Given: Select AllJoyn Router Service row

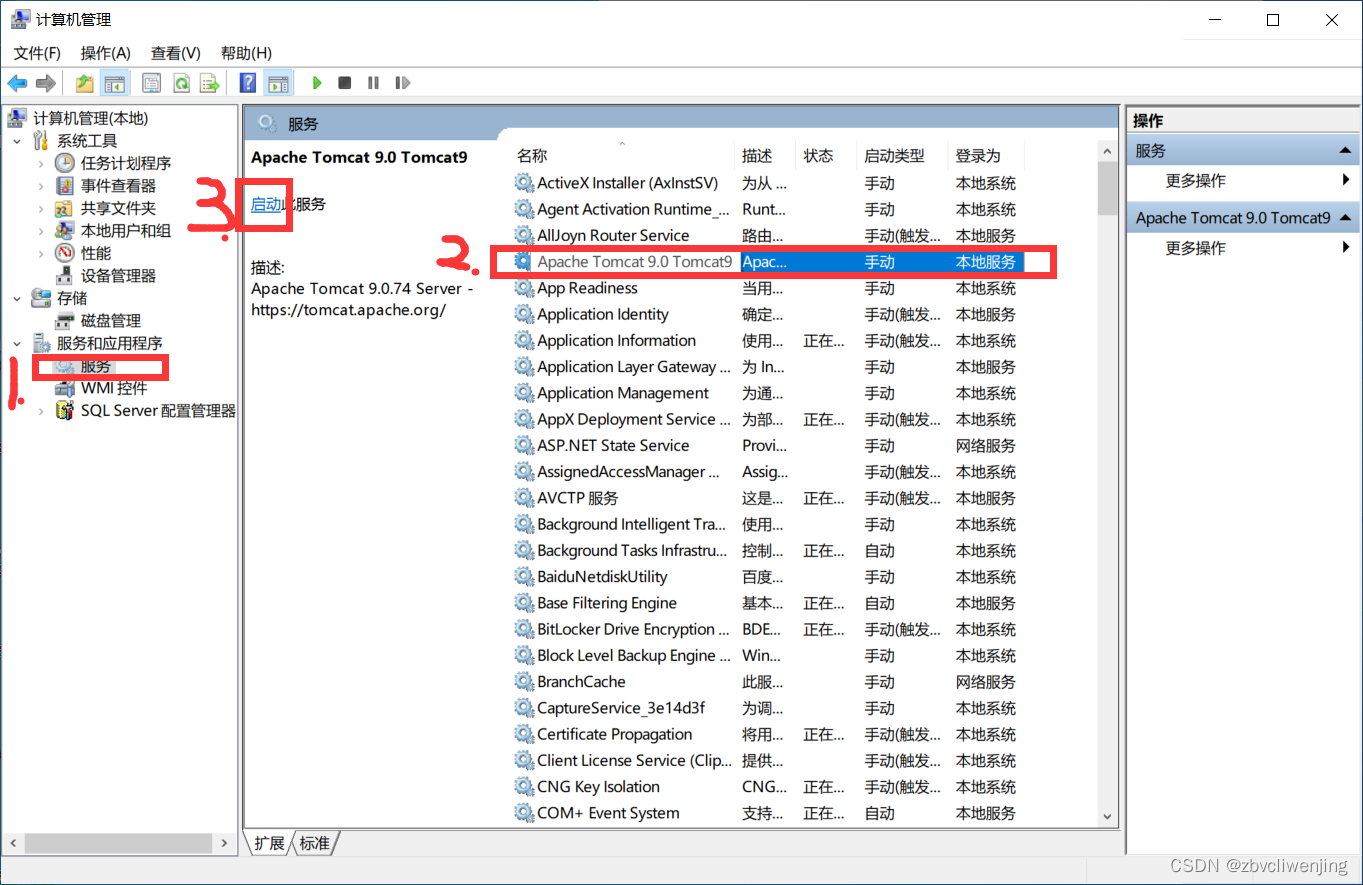Looking at the screenshot, I should (x=767, y=236).
